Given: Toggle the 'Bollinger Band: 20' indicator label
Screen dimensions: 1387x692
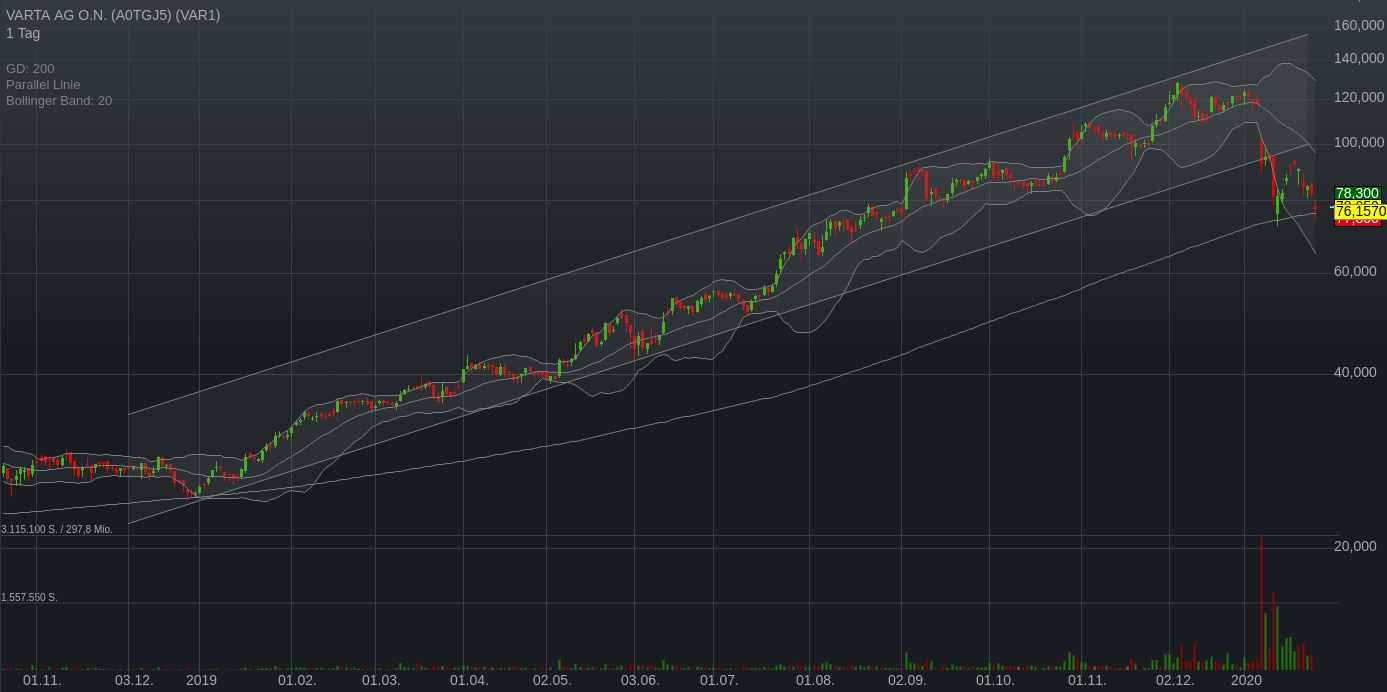Looking at the screenshot, I should (59, 100).
